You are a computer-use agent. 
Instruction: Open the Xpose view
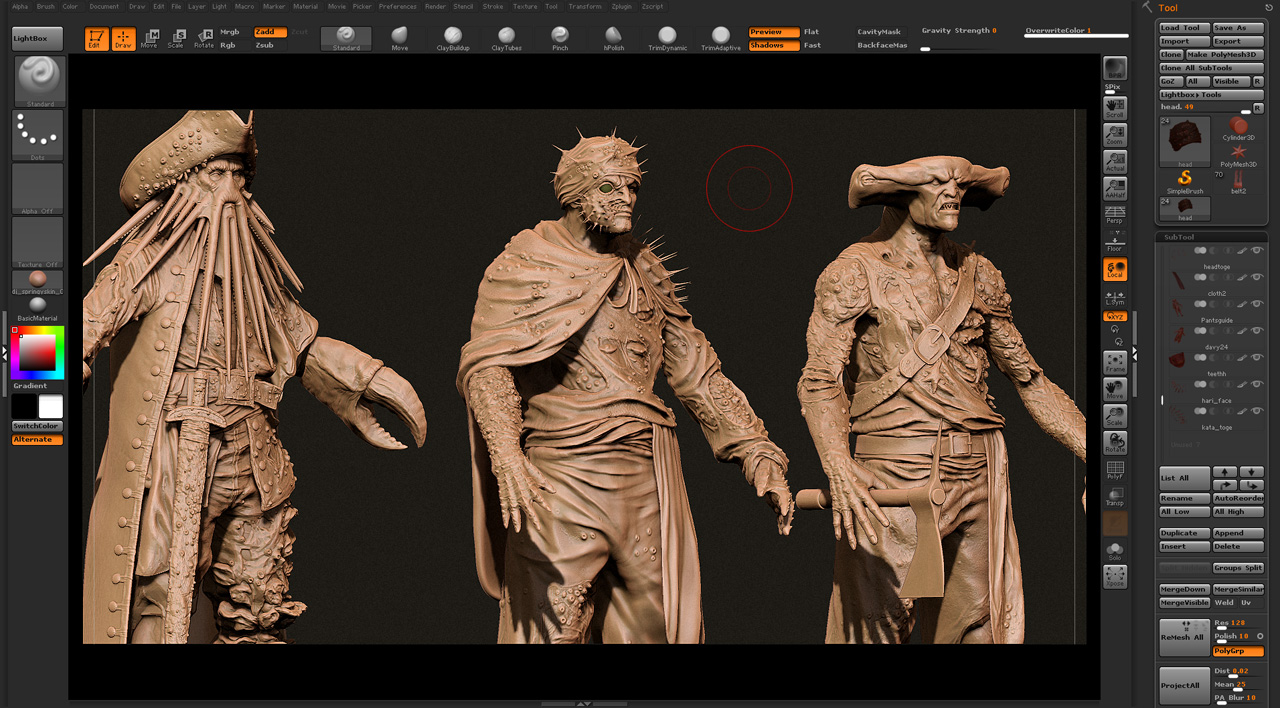pyautogui.click(x=1115, y=577)
